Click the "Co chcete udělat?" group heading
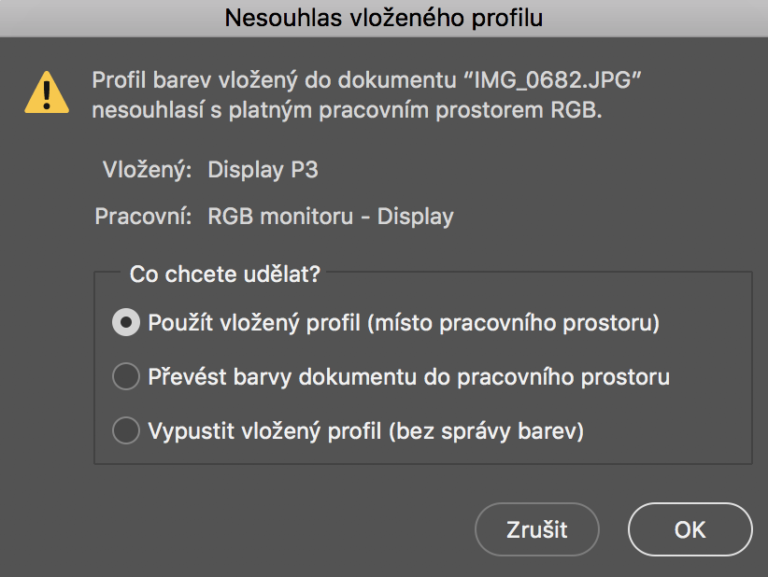768x577 pixels. (x=225, y=273)
